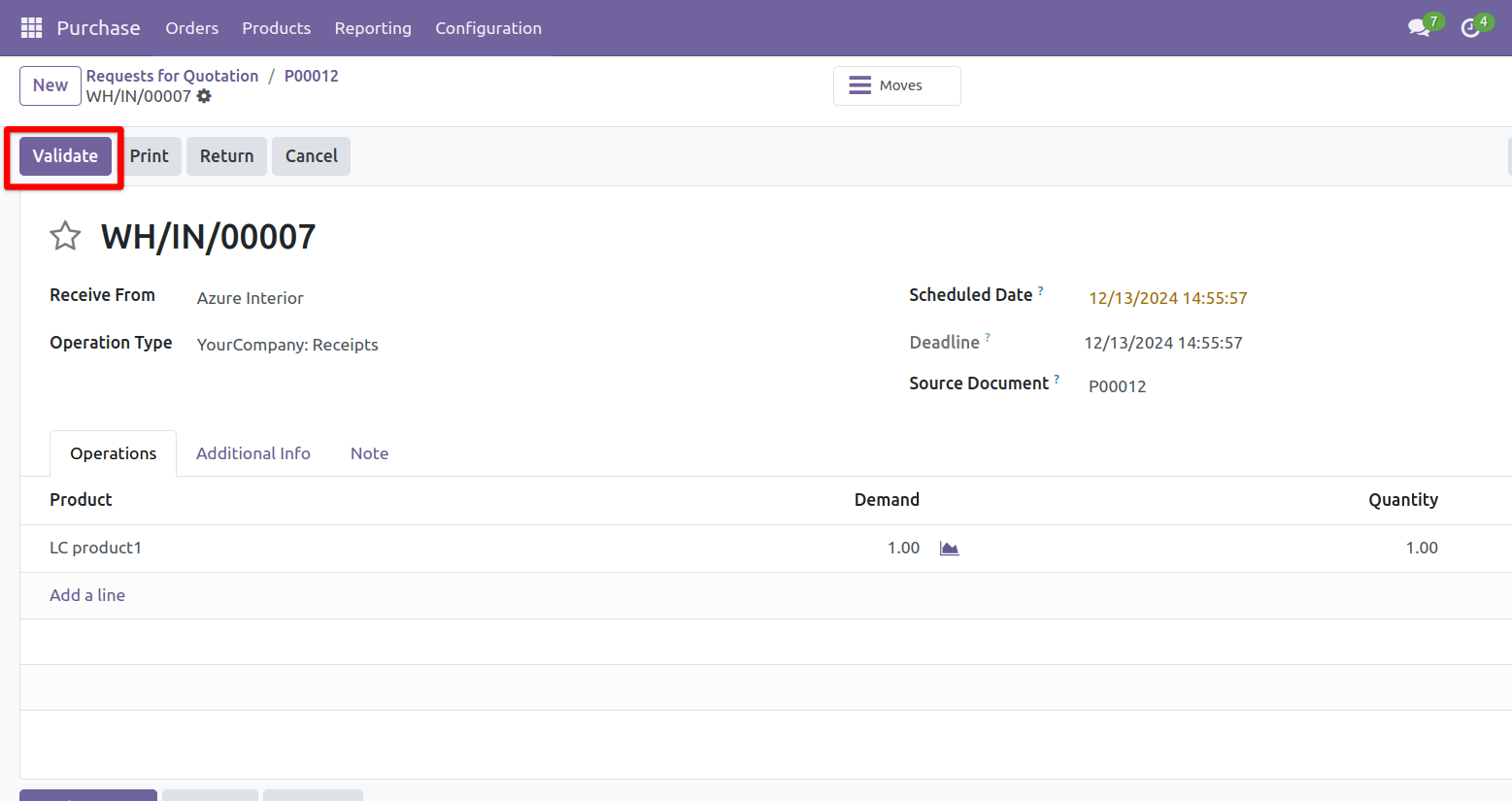Mark WH/IN/00007 as favorite with star
Screen dimensions: 1512x801
click(x=65, y=236)
